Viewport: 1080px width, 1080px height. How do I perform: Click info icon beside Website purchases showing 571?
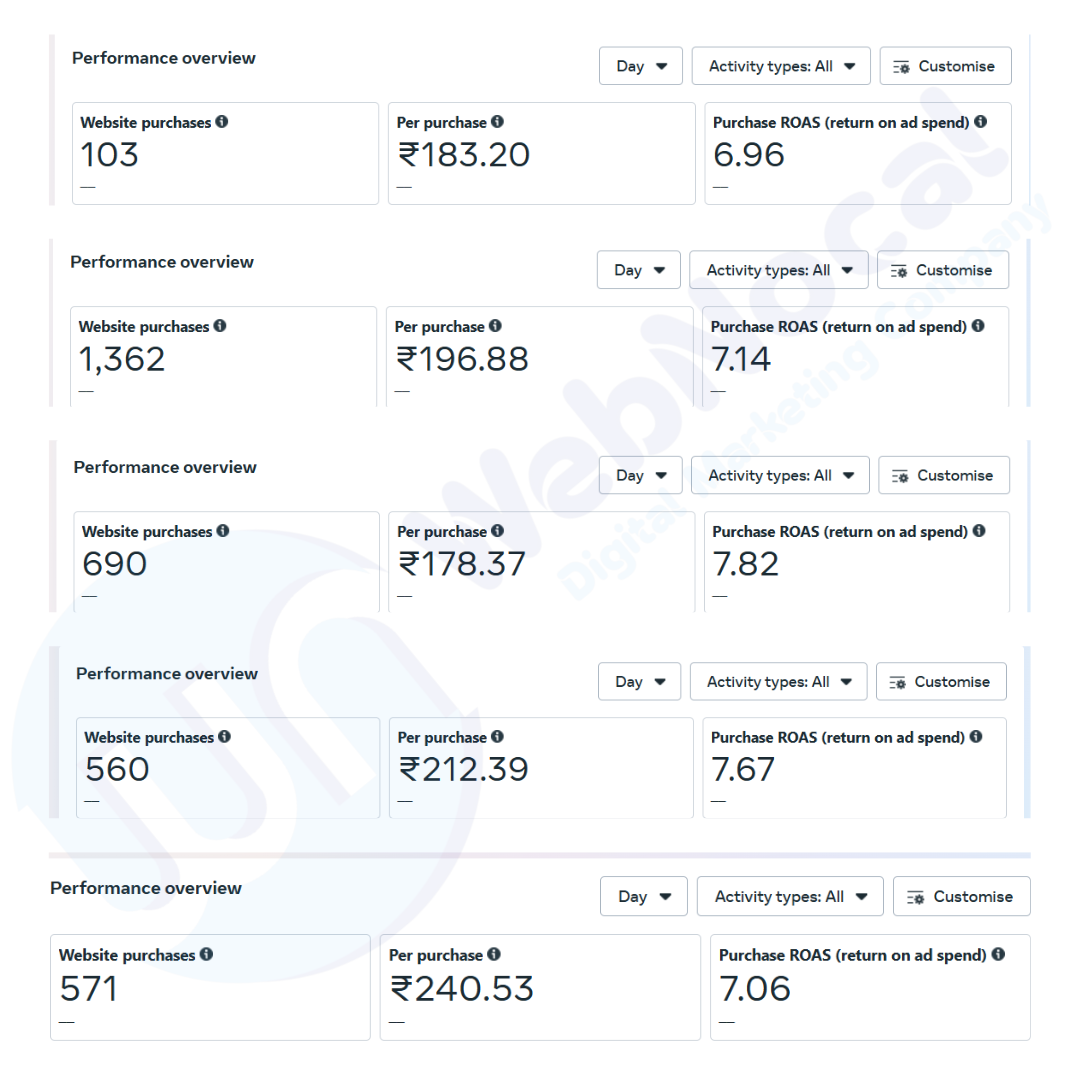(206, 954)
